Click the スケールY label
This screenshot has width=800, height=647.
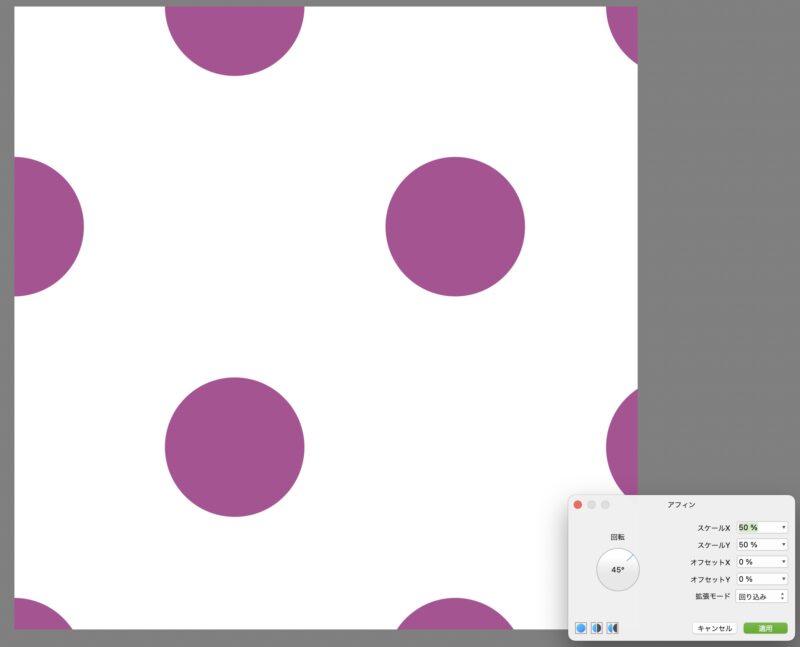pyautogui.click(x=714, y=545)
